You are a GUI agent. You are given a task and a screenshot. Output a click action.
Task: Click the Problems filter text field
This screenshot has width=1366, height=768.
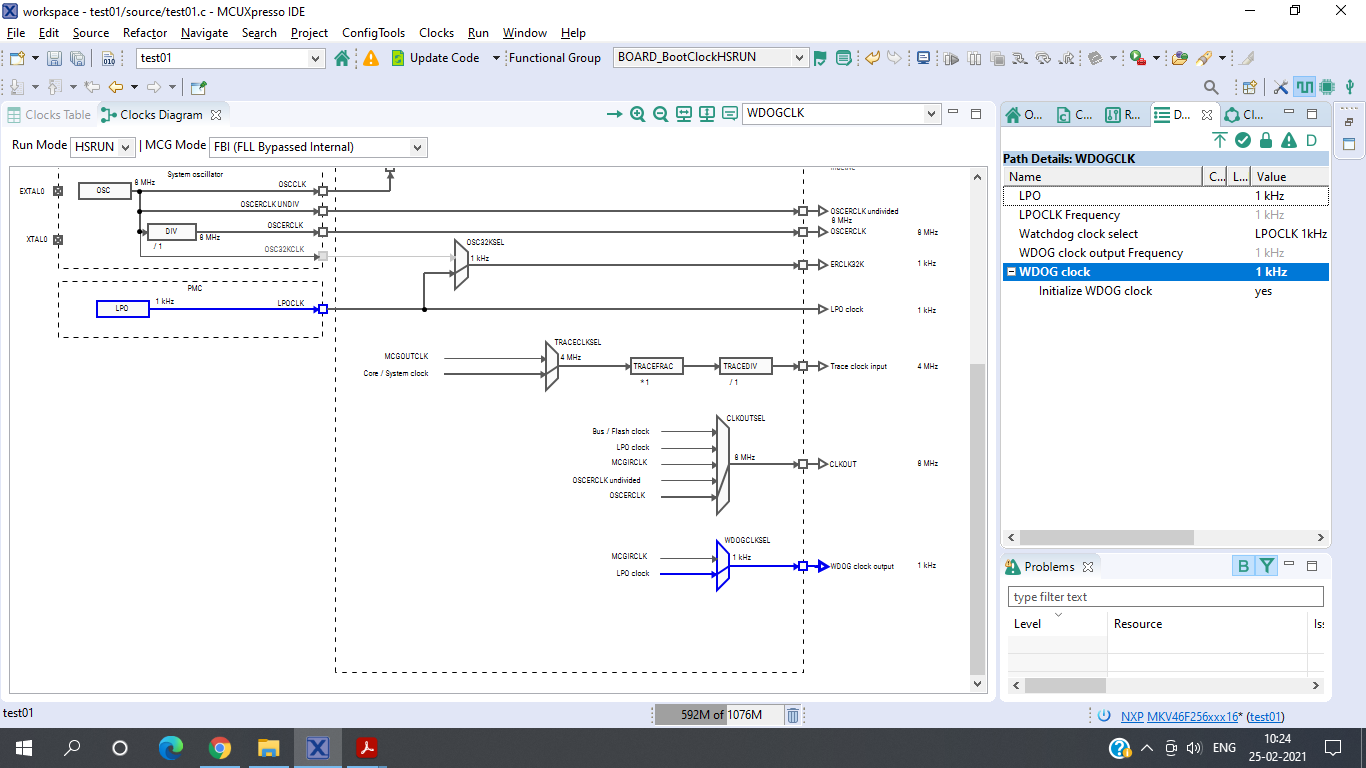1165,596
